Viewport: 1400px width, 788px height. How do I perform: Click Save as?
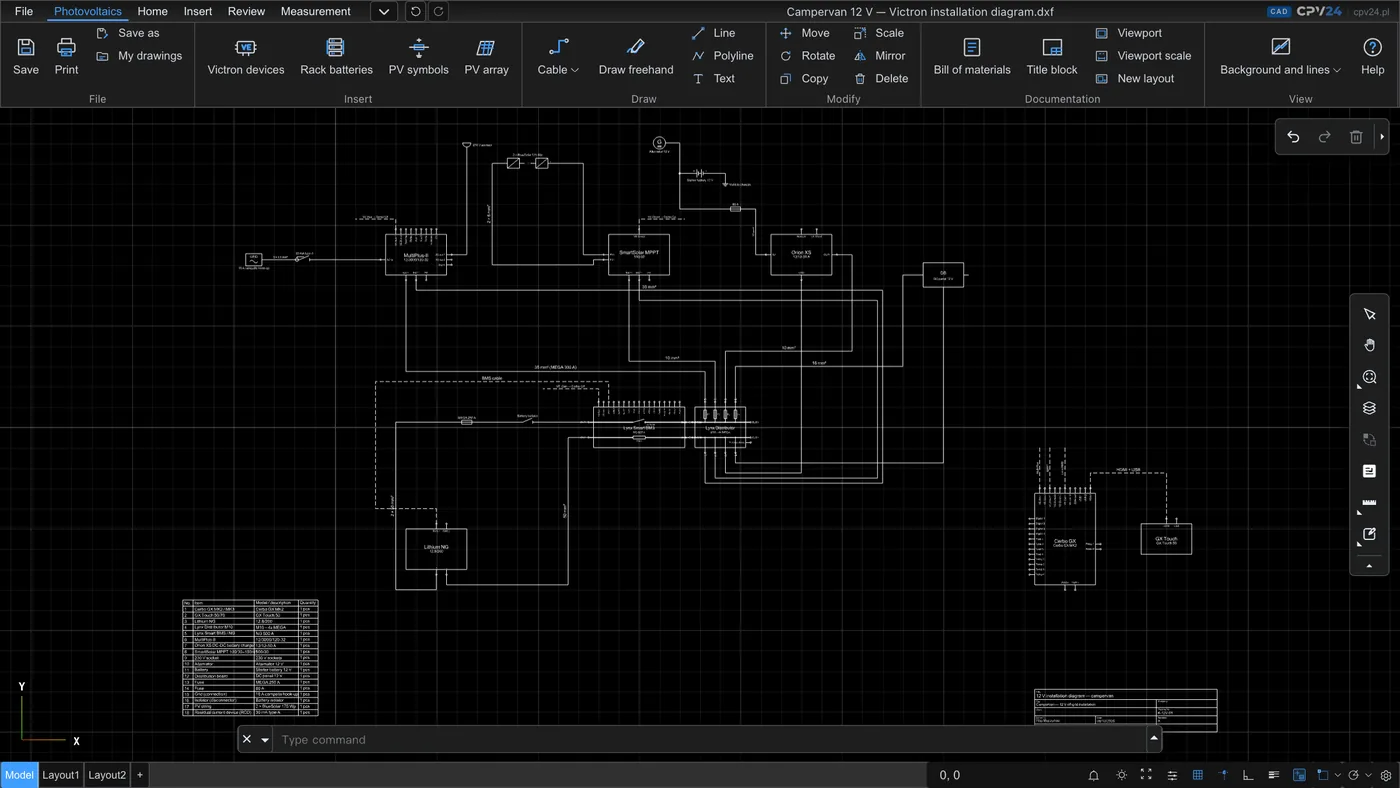[128, 33]
